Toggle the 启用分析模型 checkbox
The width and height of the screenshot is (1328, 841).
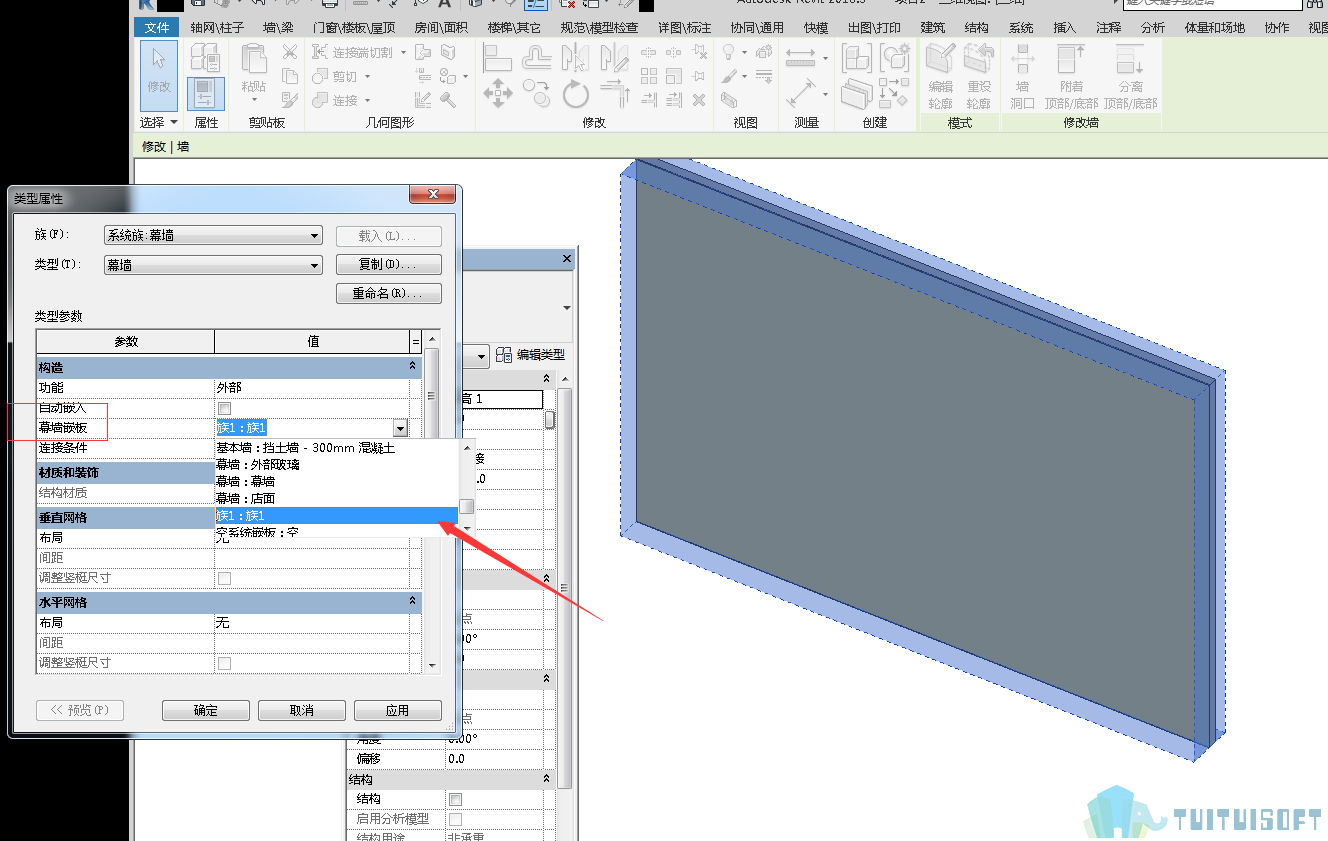tap(456, 819)
